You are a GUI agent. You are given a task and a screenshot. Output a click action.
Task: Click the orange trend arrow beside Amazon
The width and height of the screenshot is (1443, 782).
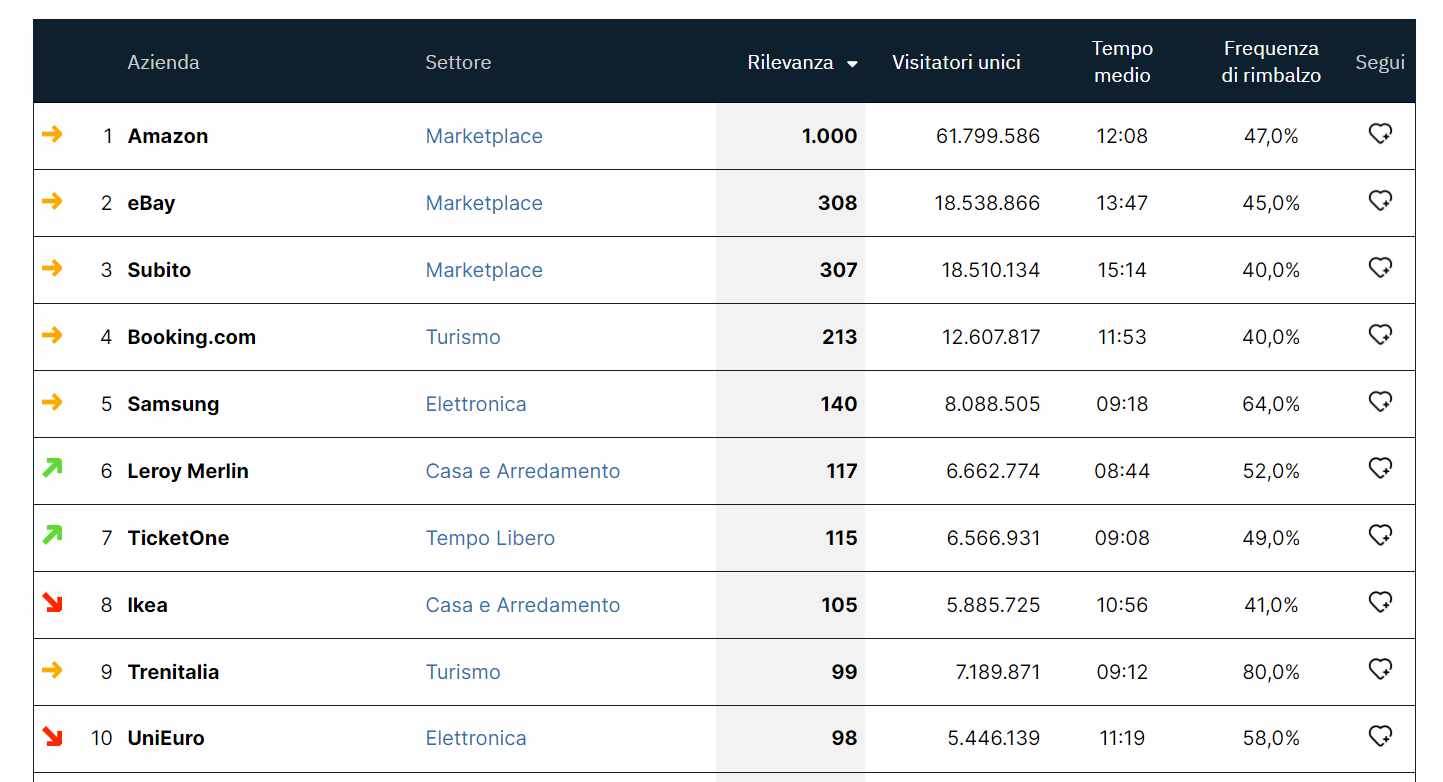pos(52,134)
